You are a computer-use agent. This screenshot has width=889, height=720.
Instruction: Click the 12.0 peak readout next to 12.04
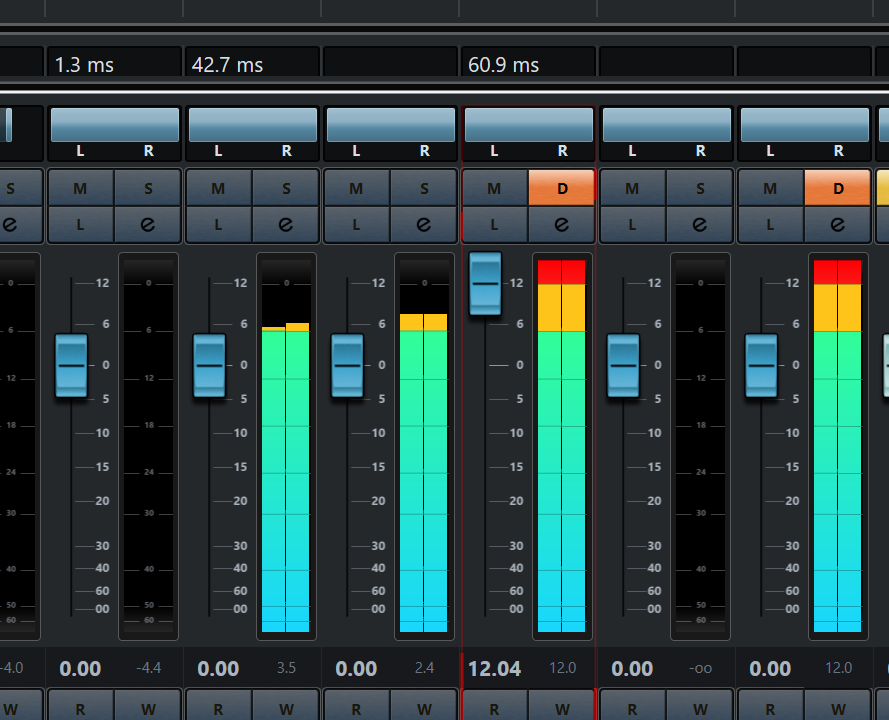pyautogui.click(x=562, y=668)
